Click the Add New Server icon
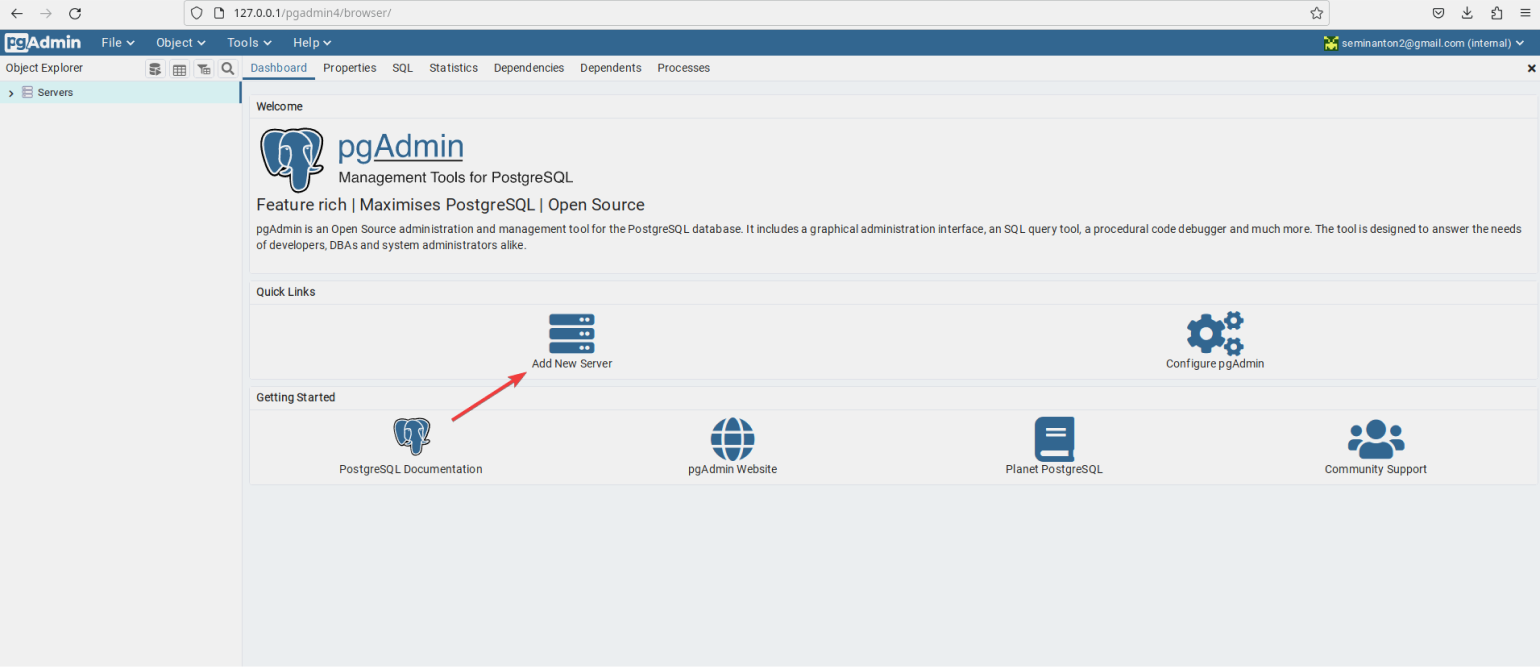The height and width of the screenshot is (667, 1540). pos(572,334)
